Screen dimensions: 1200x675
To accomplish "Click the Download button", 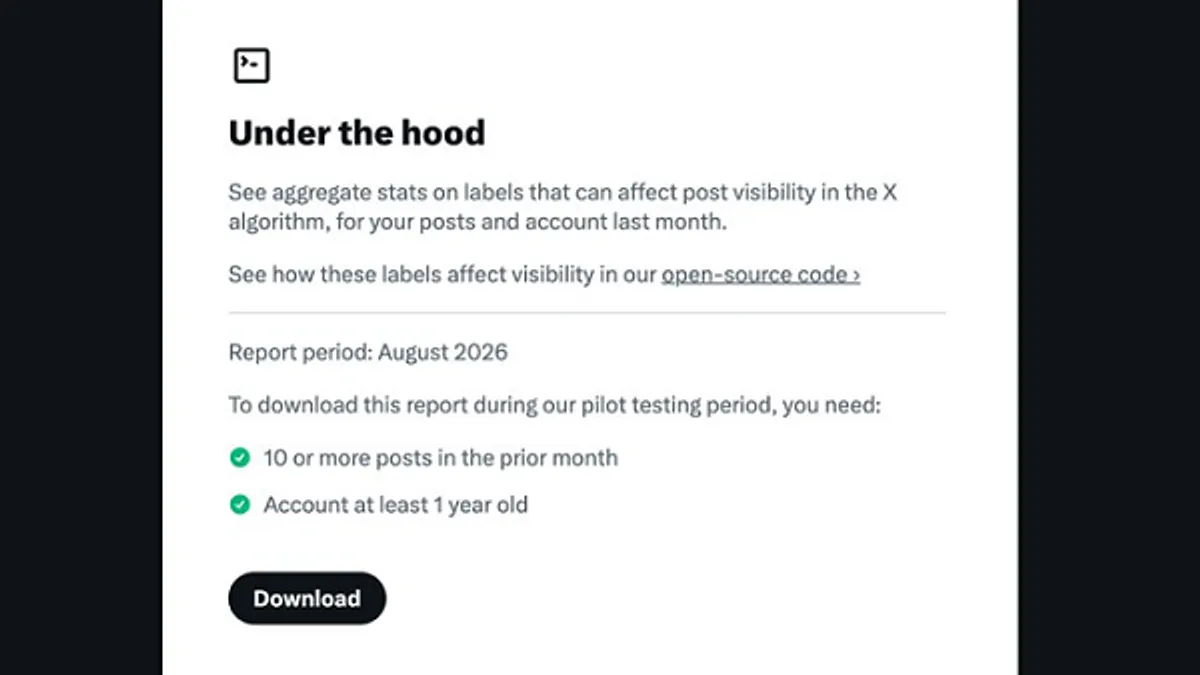I will (x=307, y=598).
